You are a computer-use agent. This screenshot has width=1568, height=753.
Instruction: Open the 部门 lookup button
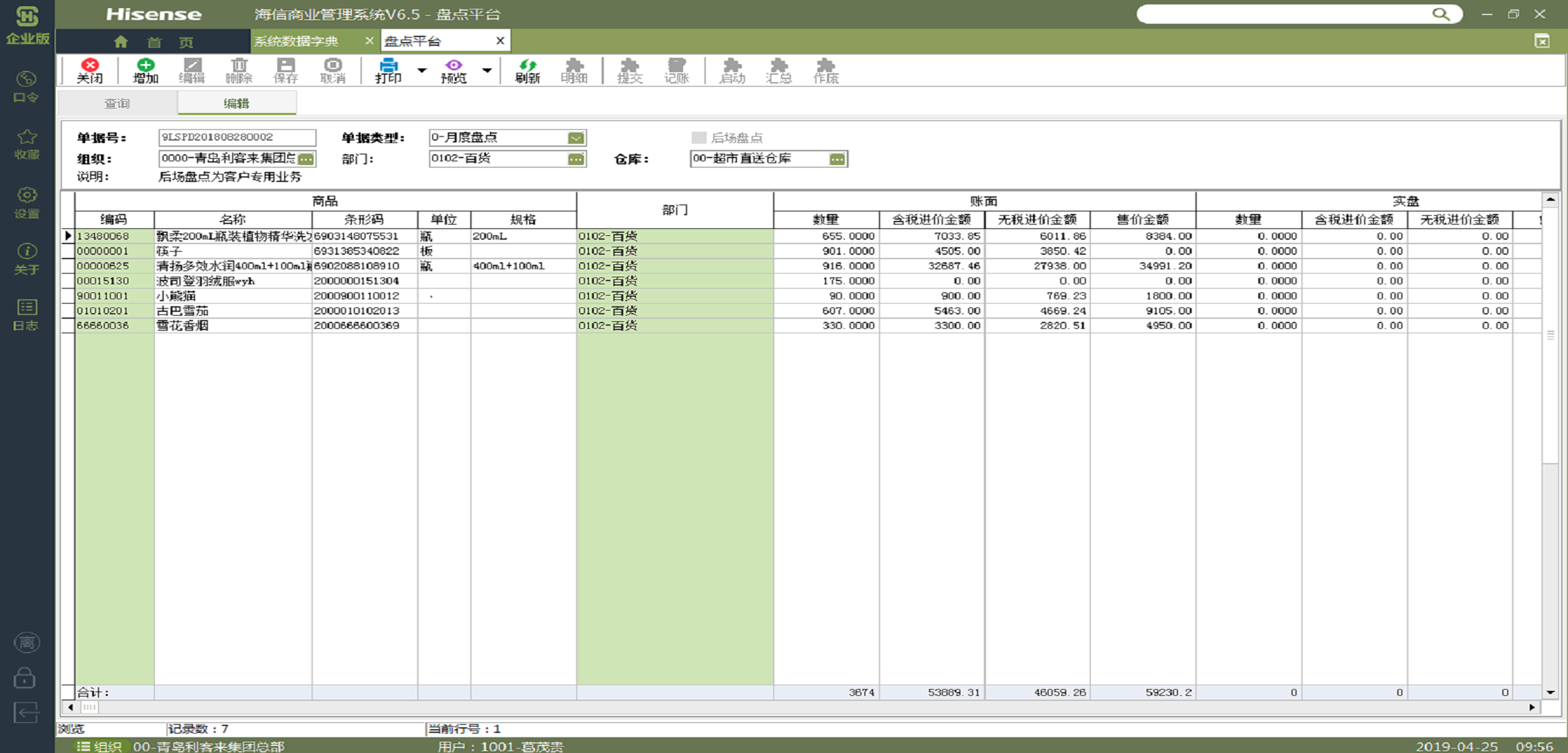click(x=576, y=159)
